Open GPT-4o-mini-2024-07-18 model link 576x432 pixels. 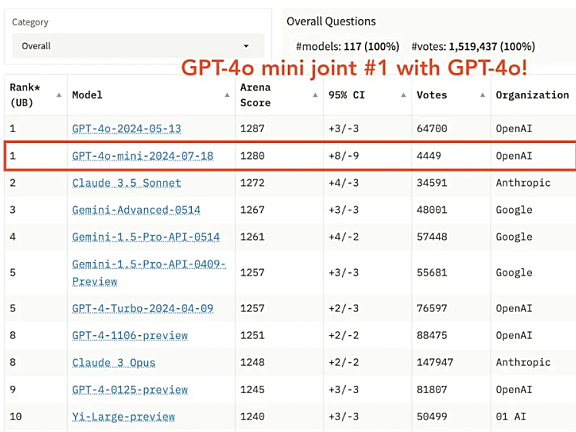point(143,156)
